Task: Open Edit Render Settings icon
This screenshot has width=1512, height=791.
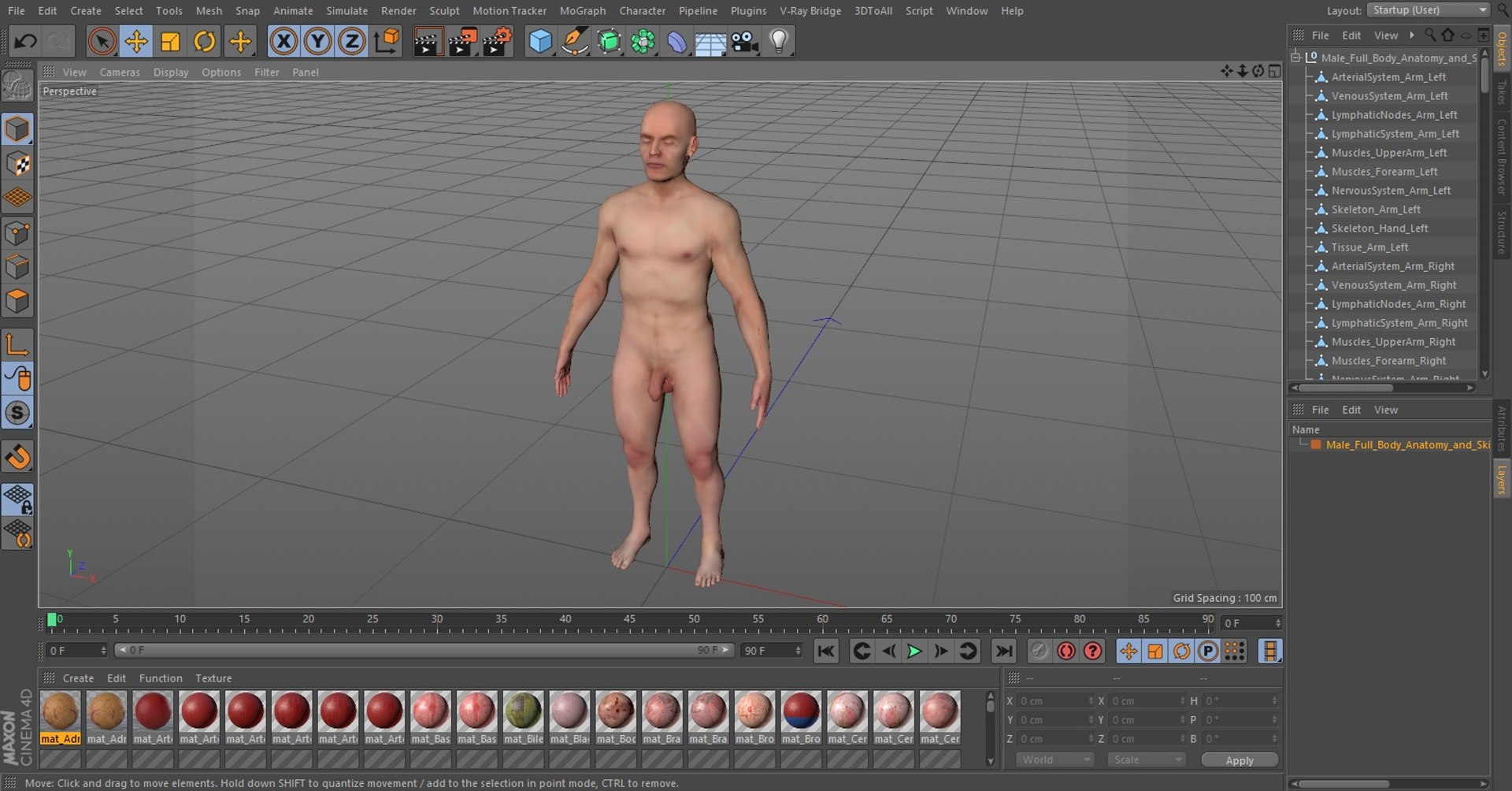Action: (497, 41)
